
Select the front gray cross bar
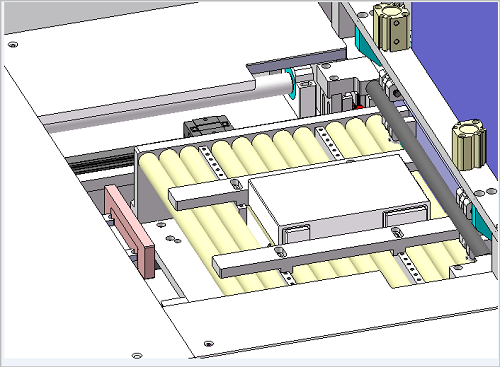click(337, 253)
